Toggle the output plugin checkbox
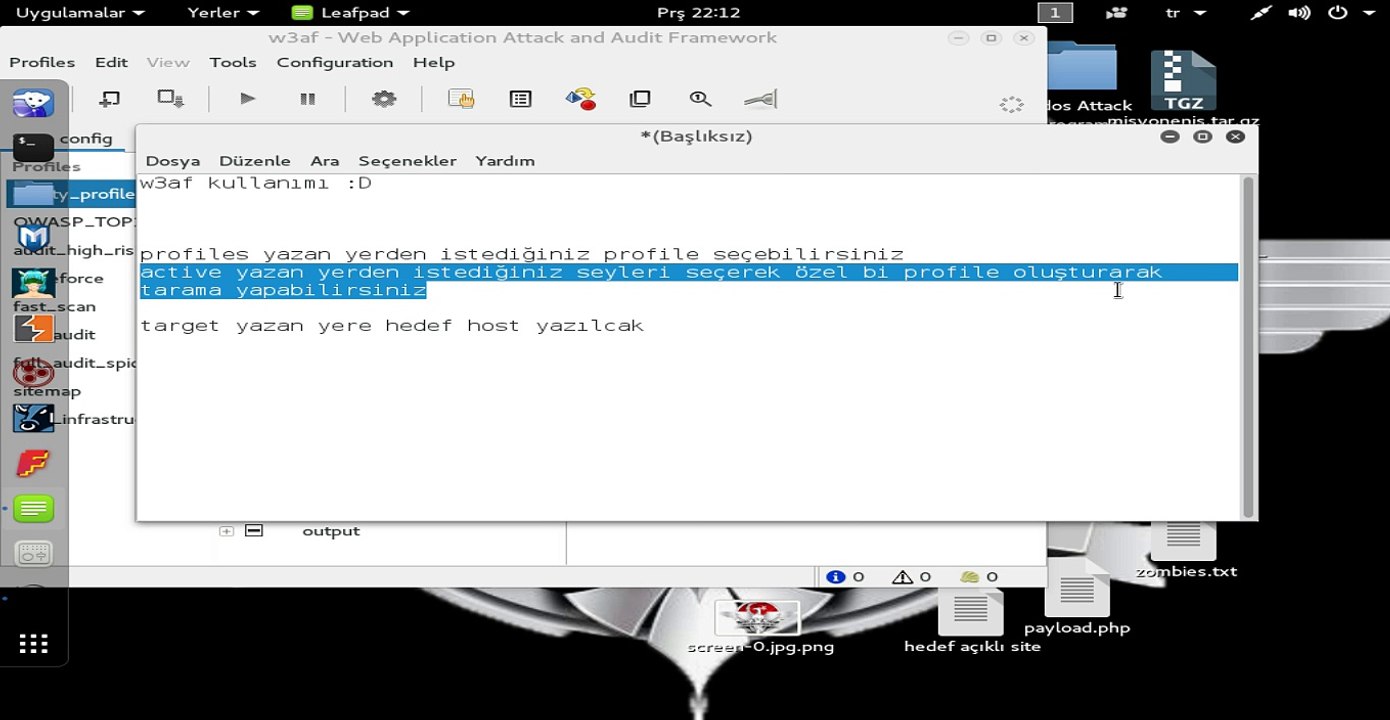The width and height of the screenshot is (1390, 720). tap(254, 530)
